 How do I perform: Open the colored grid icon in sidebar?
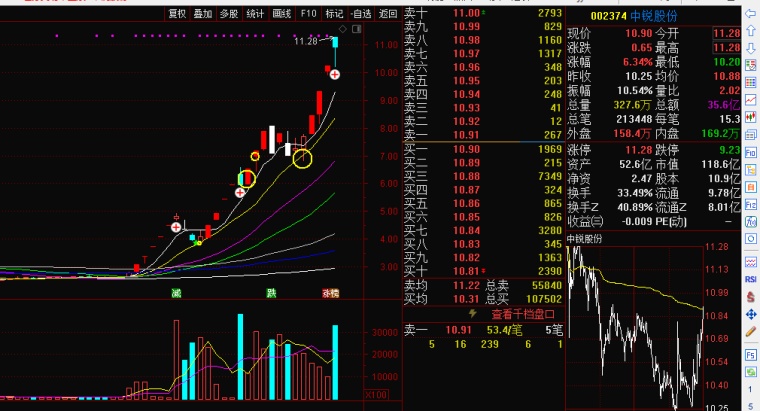pyautogui.click(x=750, y=82)
